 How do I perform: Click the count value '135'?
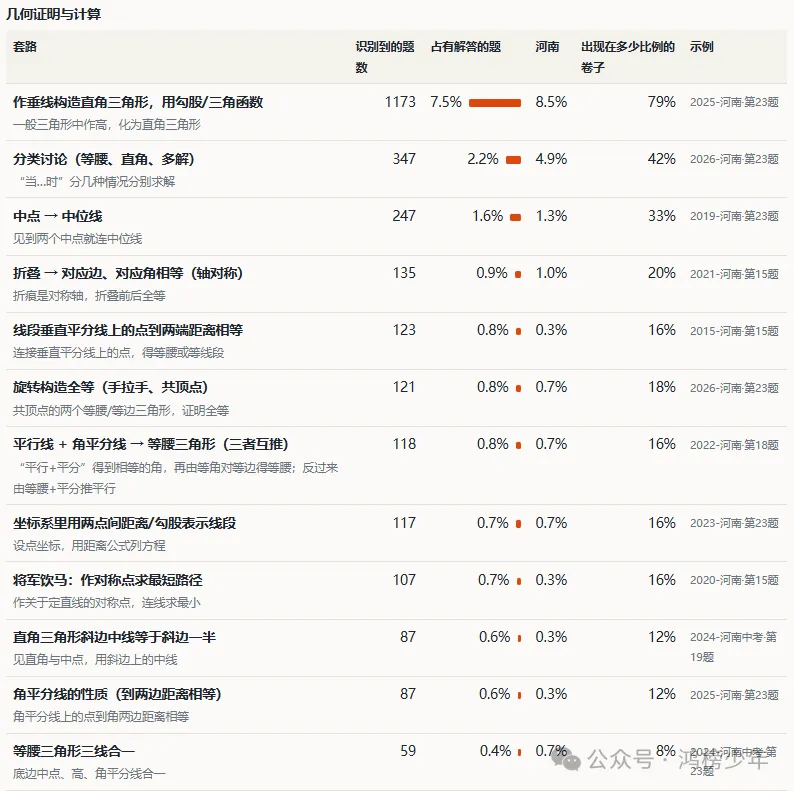click(x=404, y=273)
